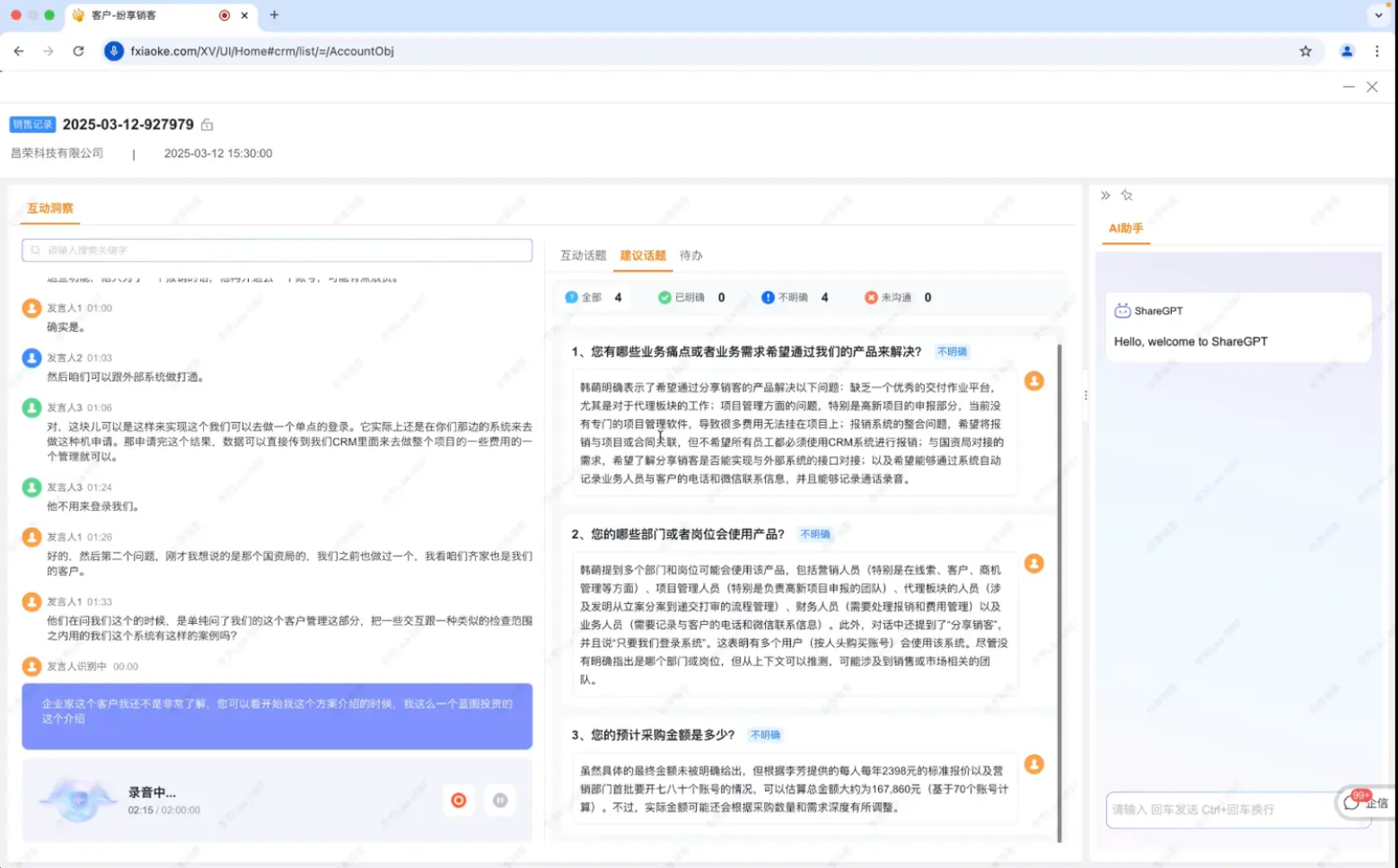Screen dimensions: 1398x868
Task: Click the transcript line 确实是。
Action: pos(67,327)
